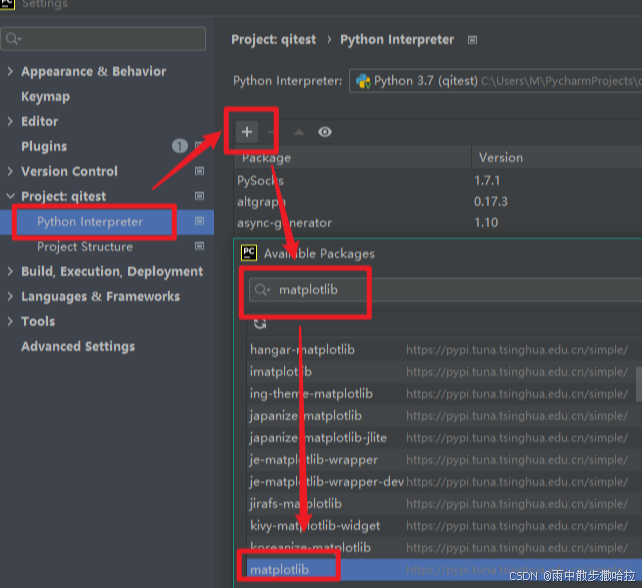Click the Package column header
The height and width of the screenshot is (588, 642).
coord(353,158)
